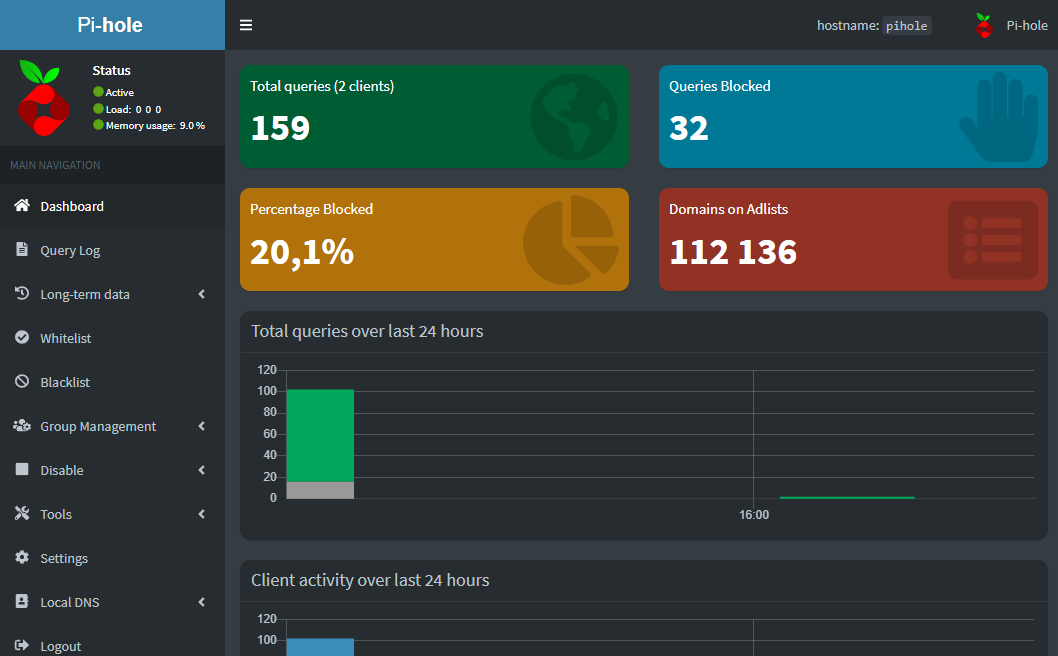
Task: Click the gray blocked segment of queries bar
Action: 320,490
